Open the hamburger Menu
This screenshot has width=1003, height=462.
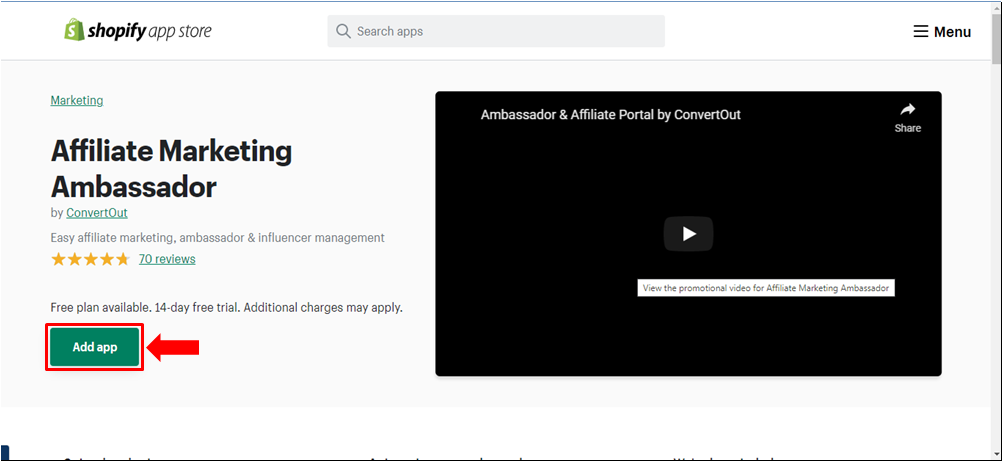942,31
